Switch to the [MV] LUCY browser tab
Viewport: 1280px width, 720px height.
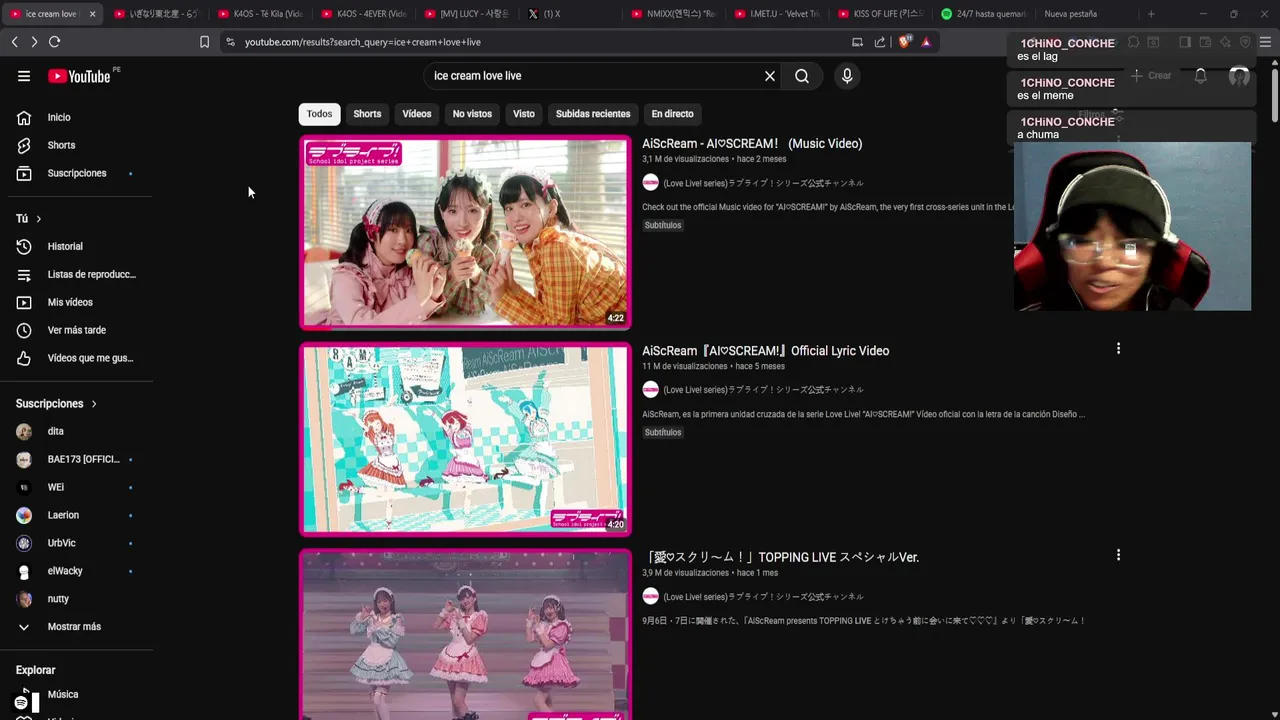click(x=467, y=14)
